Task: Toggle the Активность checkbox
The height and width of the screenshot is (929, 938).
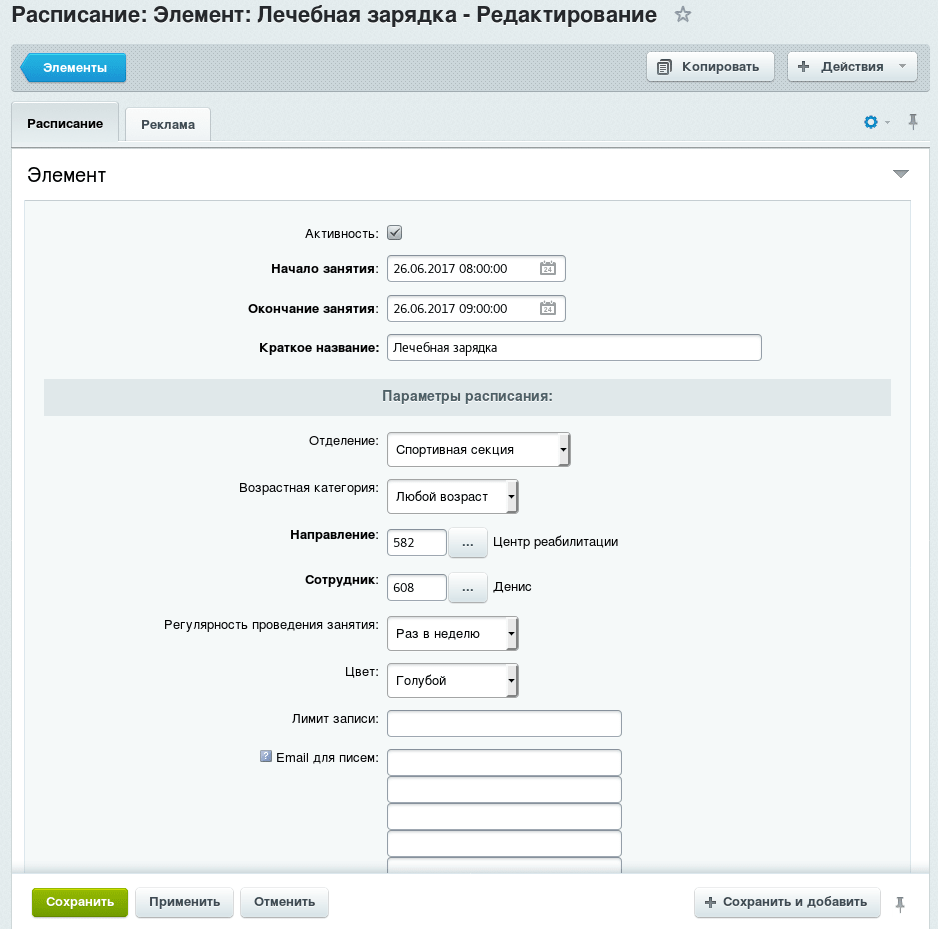Action: [394, 233]
